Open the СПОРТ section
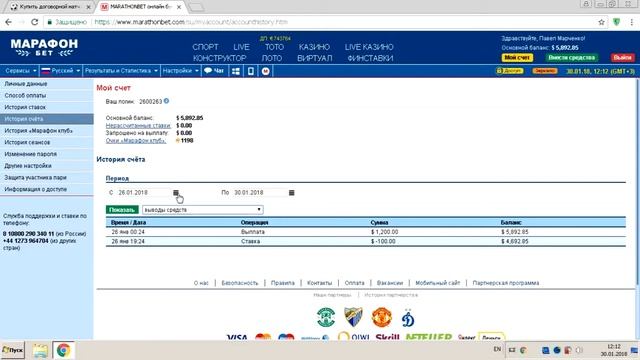640x360 pixels. (205, 47)
